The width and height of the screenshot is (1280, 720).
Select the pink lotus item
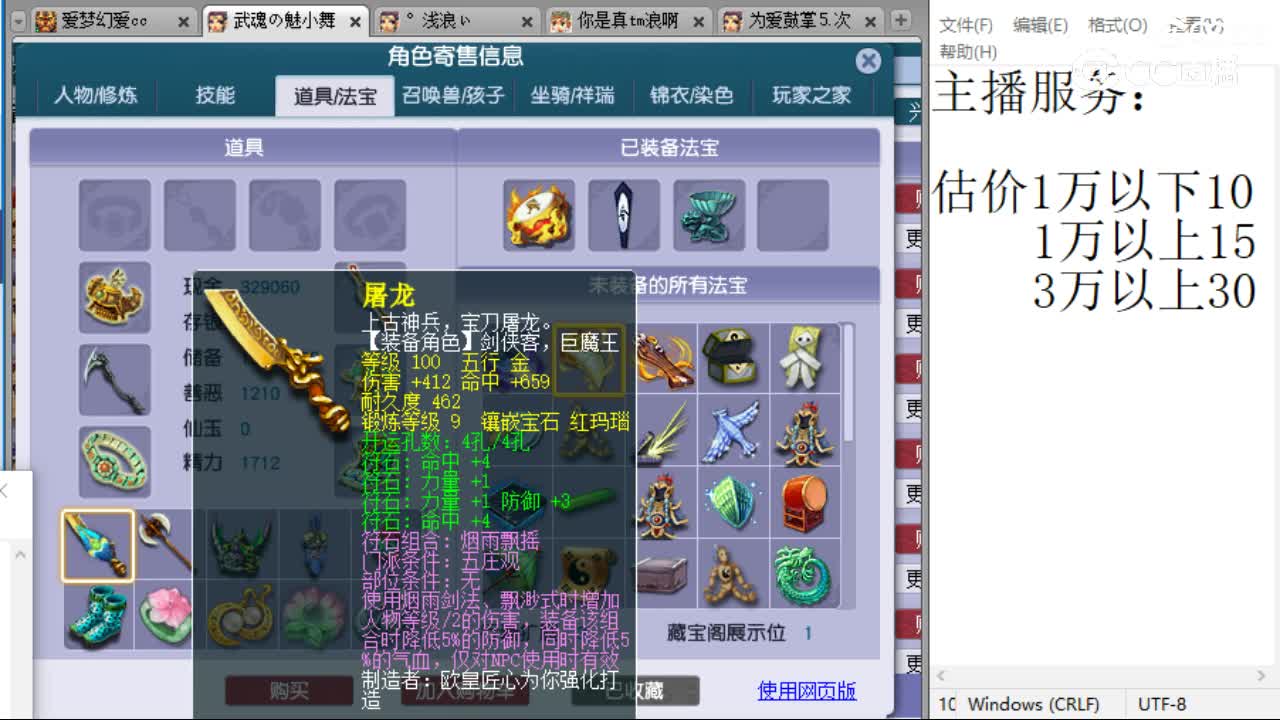click(x=165, y=615)
